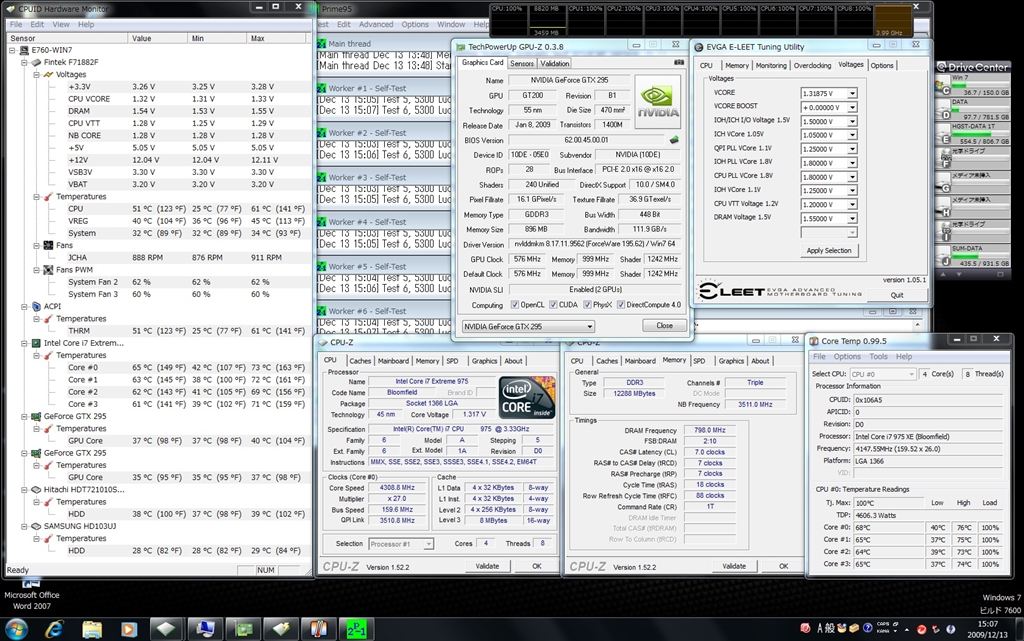The image size is (1024, 641).
Task: Toggle the PhysX checkbox in GPU-Z
Action: click(x=587, y=305)
